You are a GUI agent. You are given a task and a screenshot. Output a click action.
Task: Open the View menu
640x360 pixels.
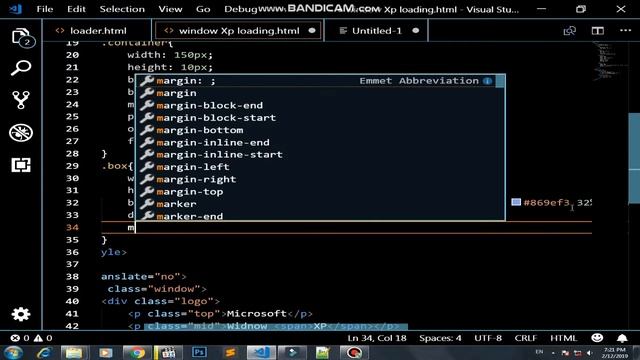(170, 9)
